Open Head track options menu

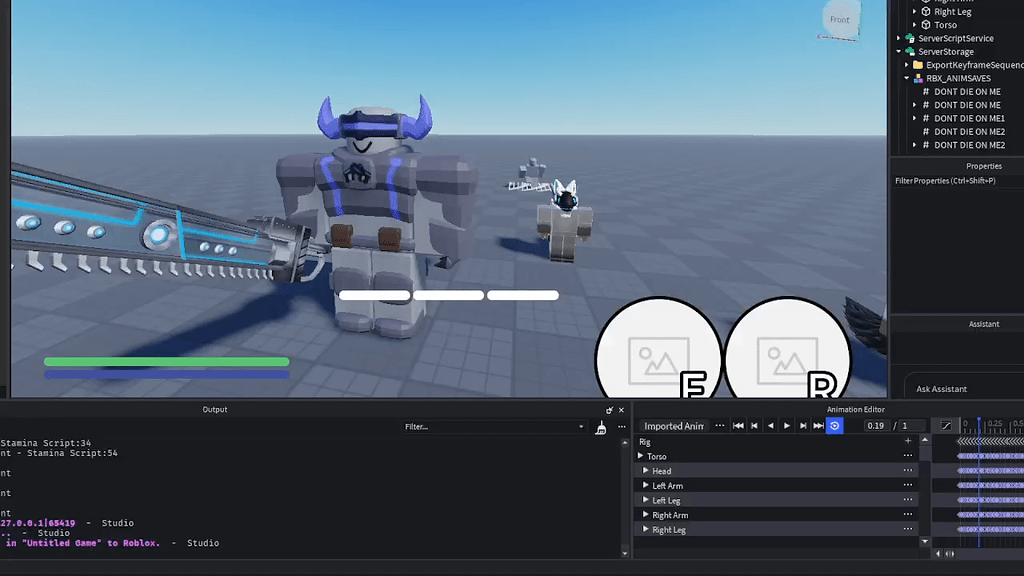coord(908,470)
